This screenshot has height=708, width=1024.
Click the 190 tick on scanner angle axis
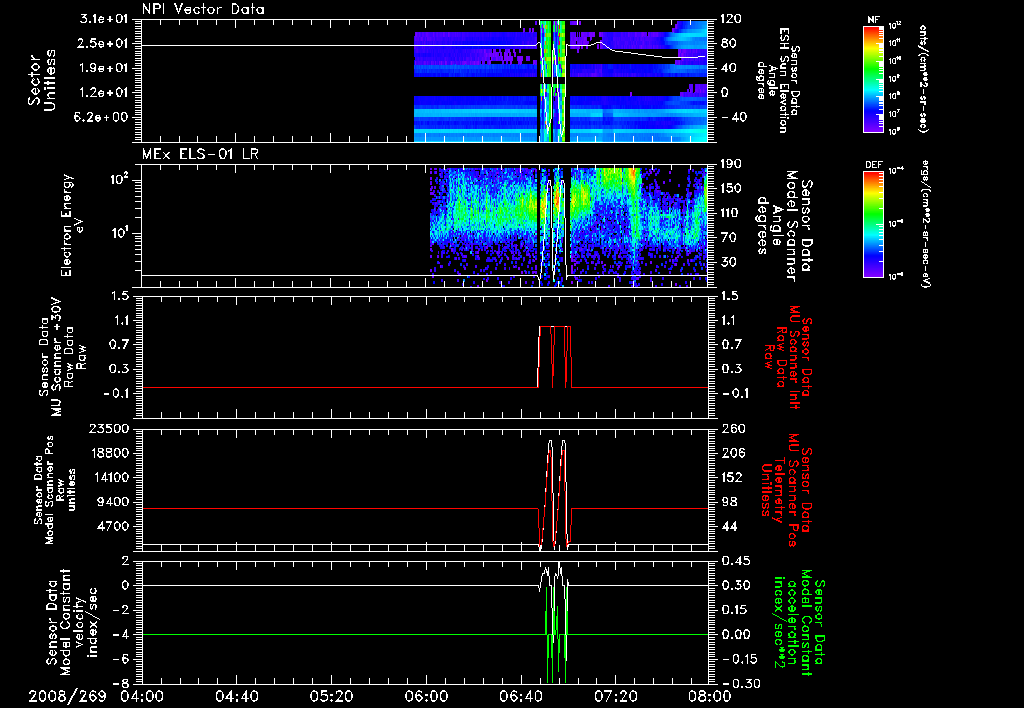(731, 164)
